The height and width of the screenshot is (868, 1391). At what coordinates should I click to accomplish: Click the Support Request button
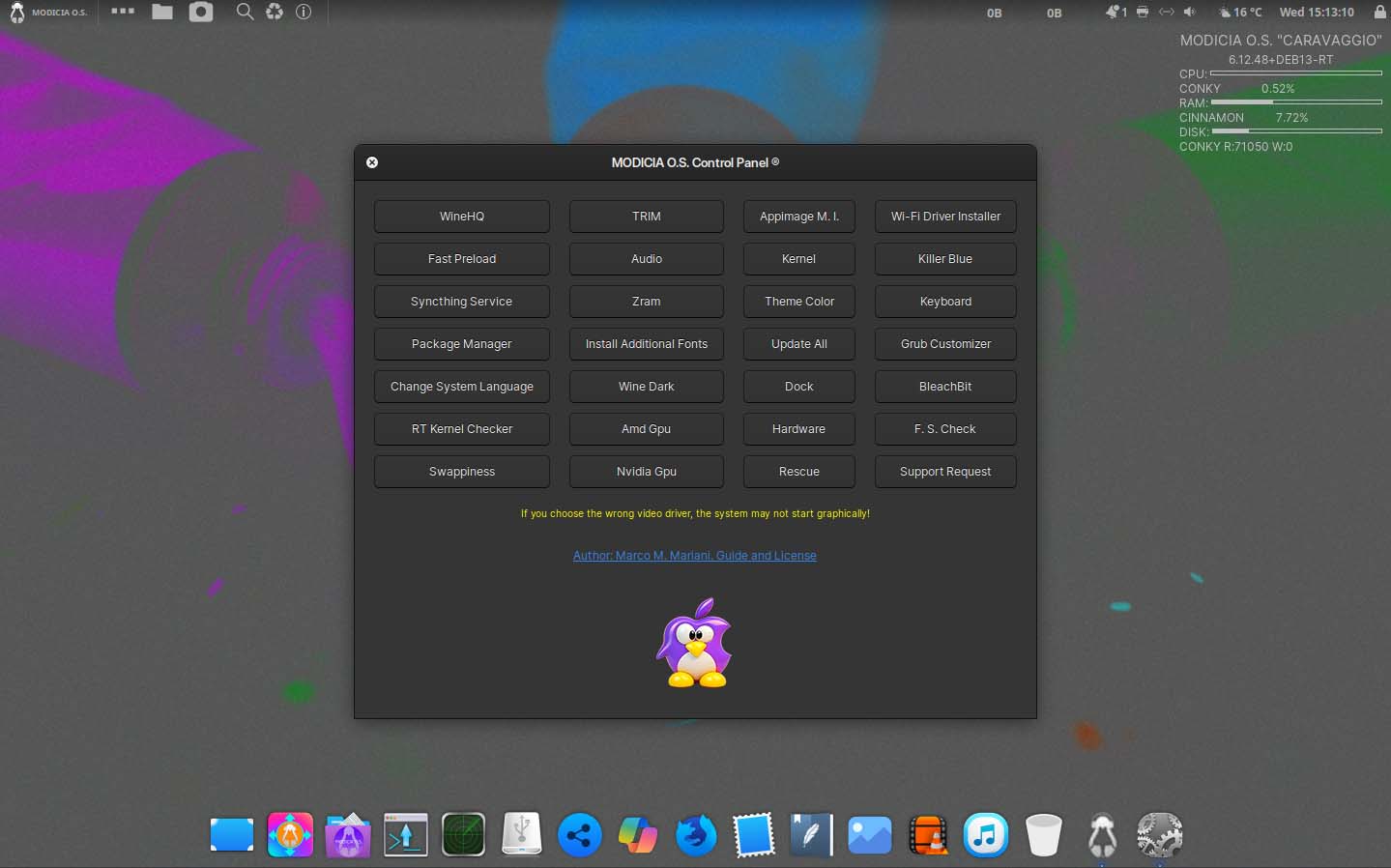coord(945,472)
